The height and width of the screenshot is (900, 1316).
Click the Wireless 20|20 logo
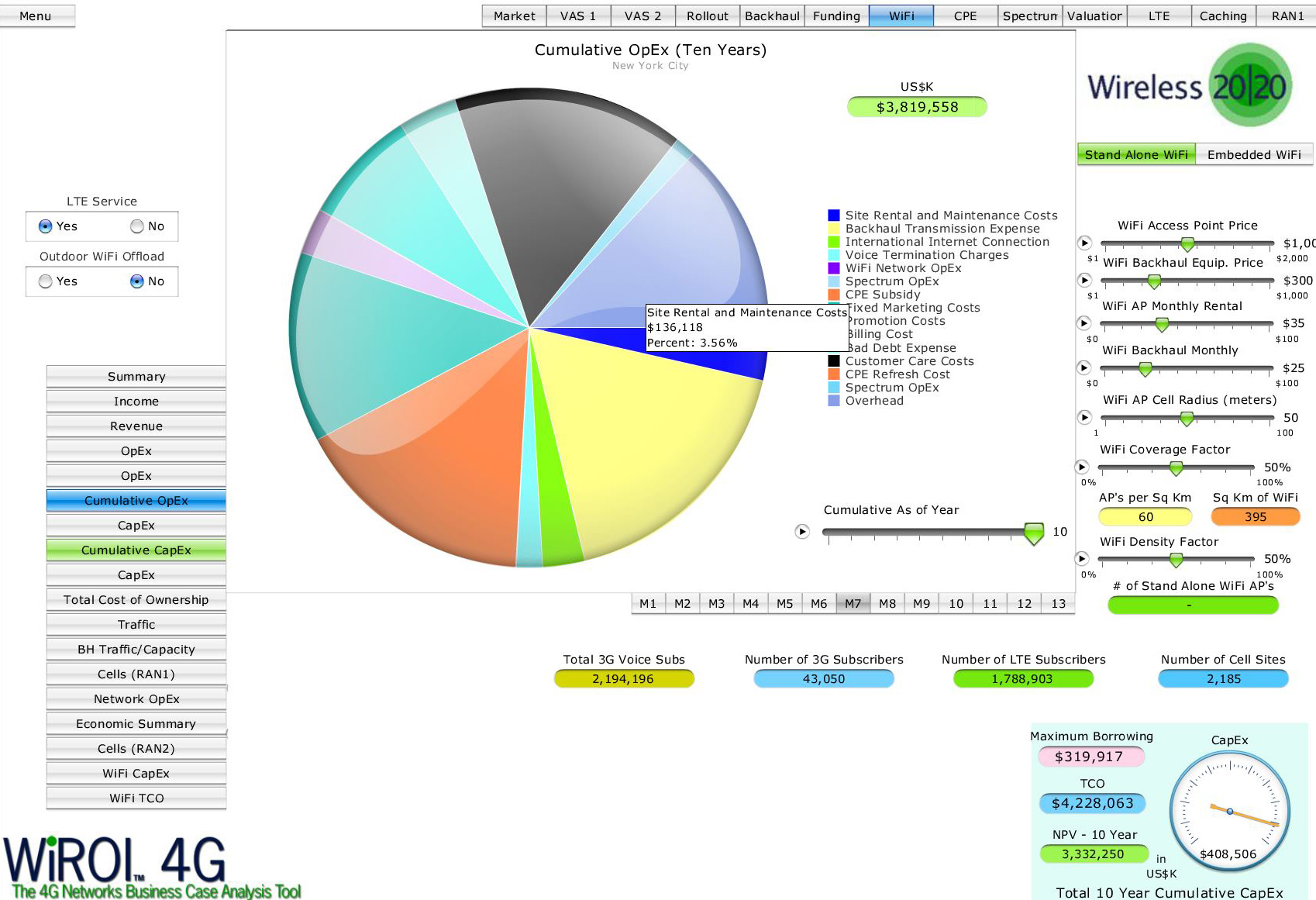(1190, 85)
